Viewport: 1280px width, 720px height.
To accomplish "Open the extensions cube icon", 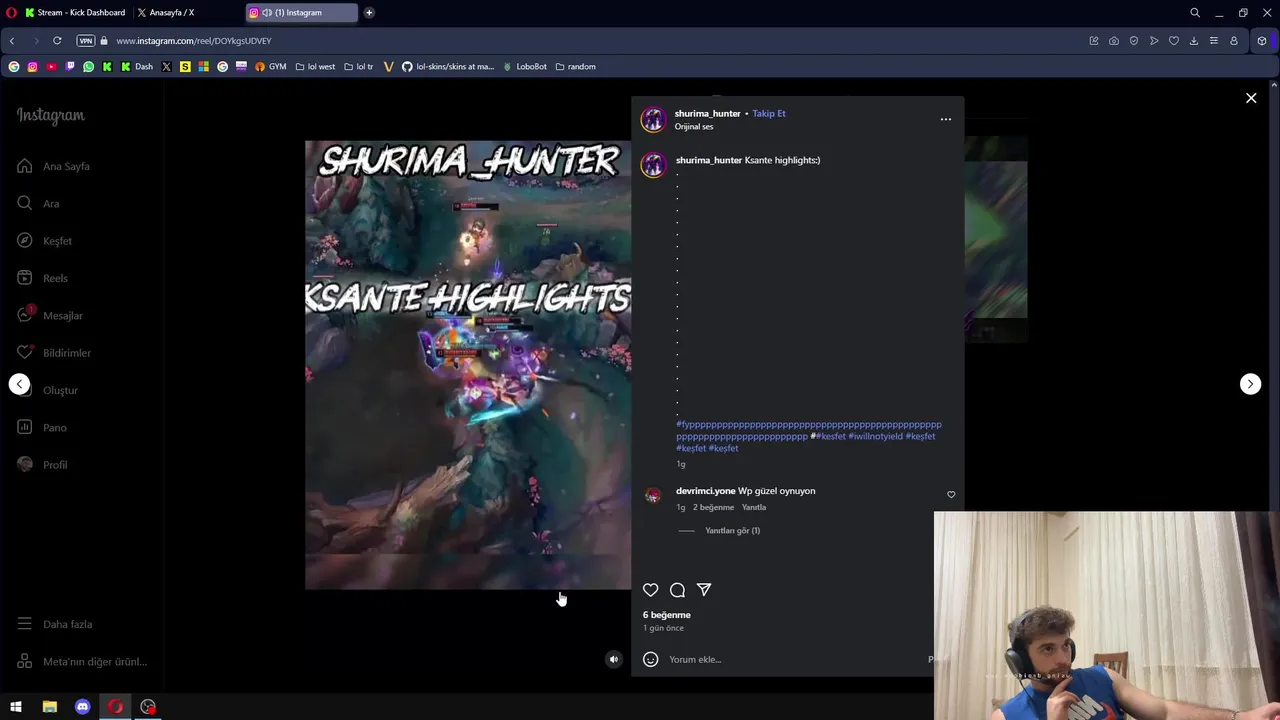I will click(x=1262, y=41).
